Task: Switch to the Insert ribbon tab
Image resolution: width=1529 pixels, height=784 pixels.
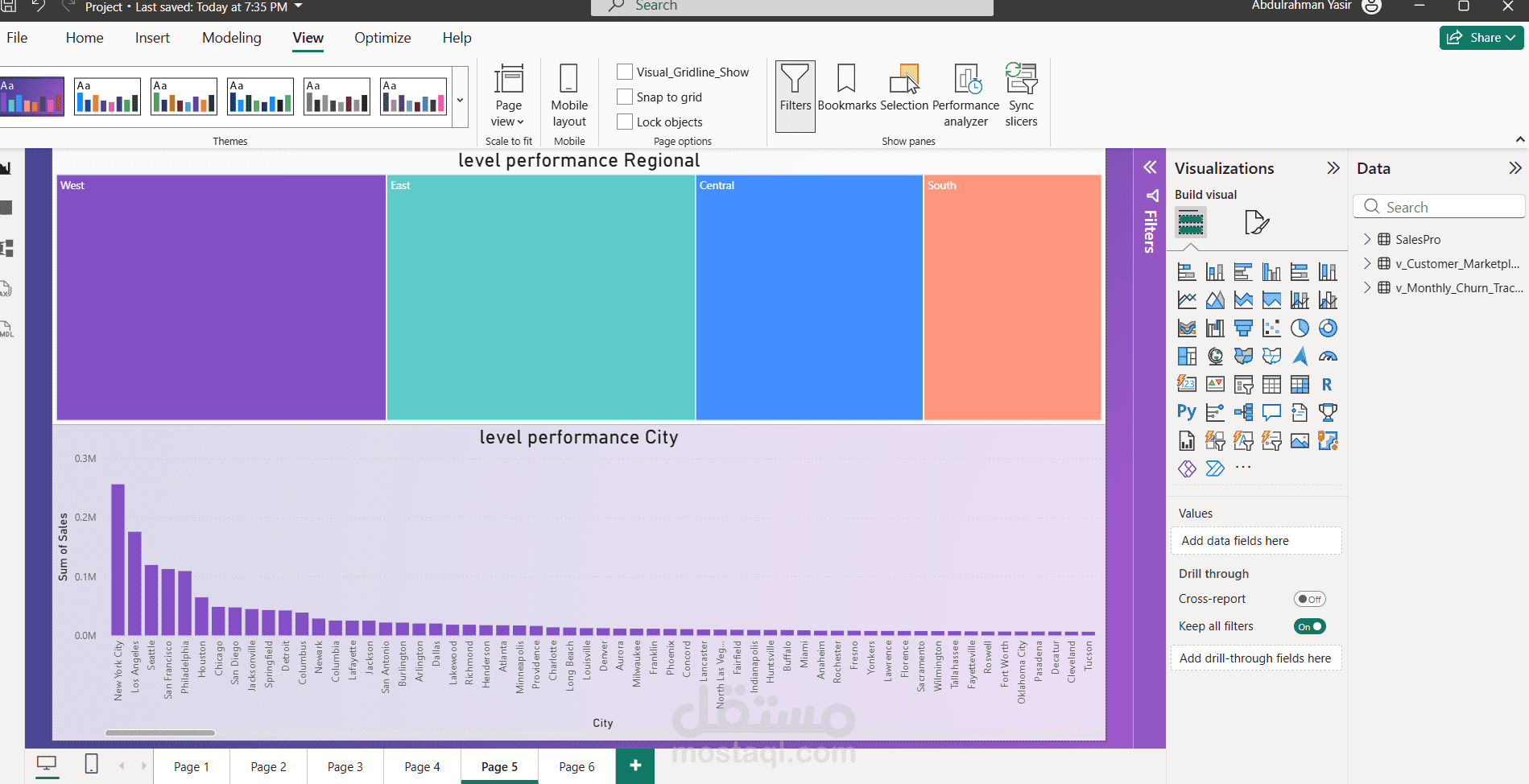Action: [x=152, y=38]
